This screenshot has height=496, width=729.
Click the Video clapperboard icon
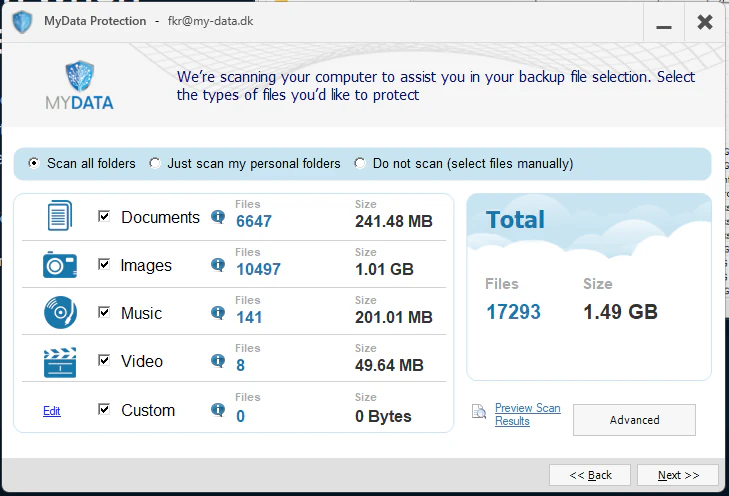[60, 362]
